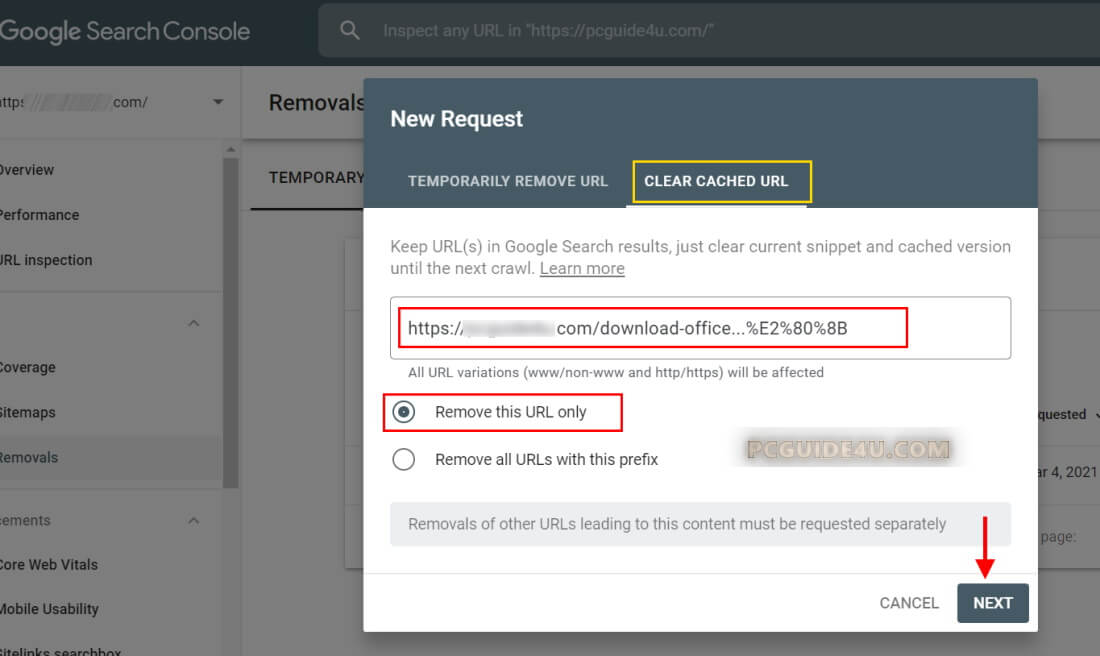Switch to Temporarily Remove URL tab
1100x656 pixels.
point(507,181)
